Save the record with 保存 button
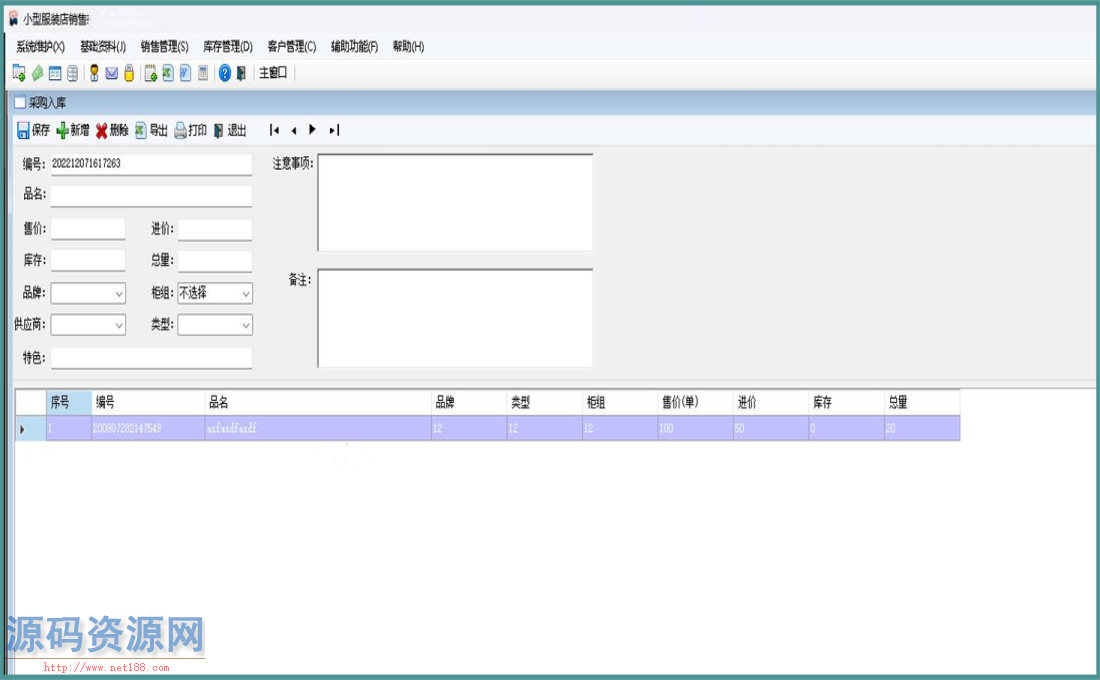1100x680 pixels. point(33,130)
